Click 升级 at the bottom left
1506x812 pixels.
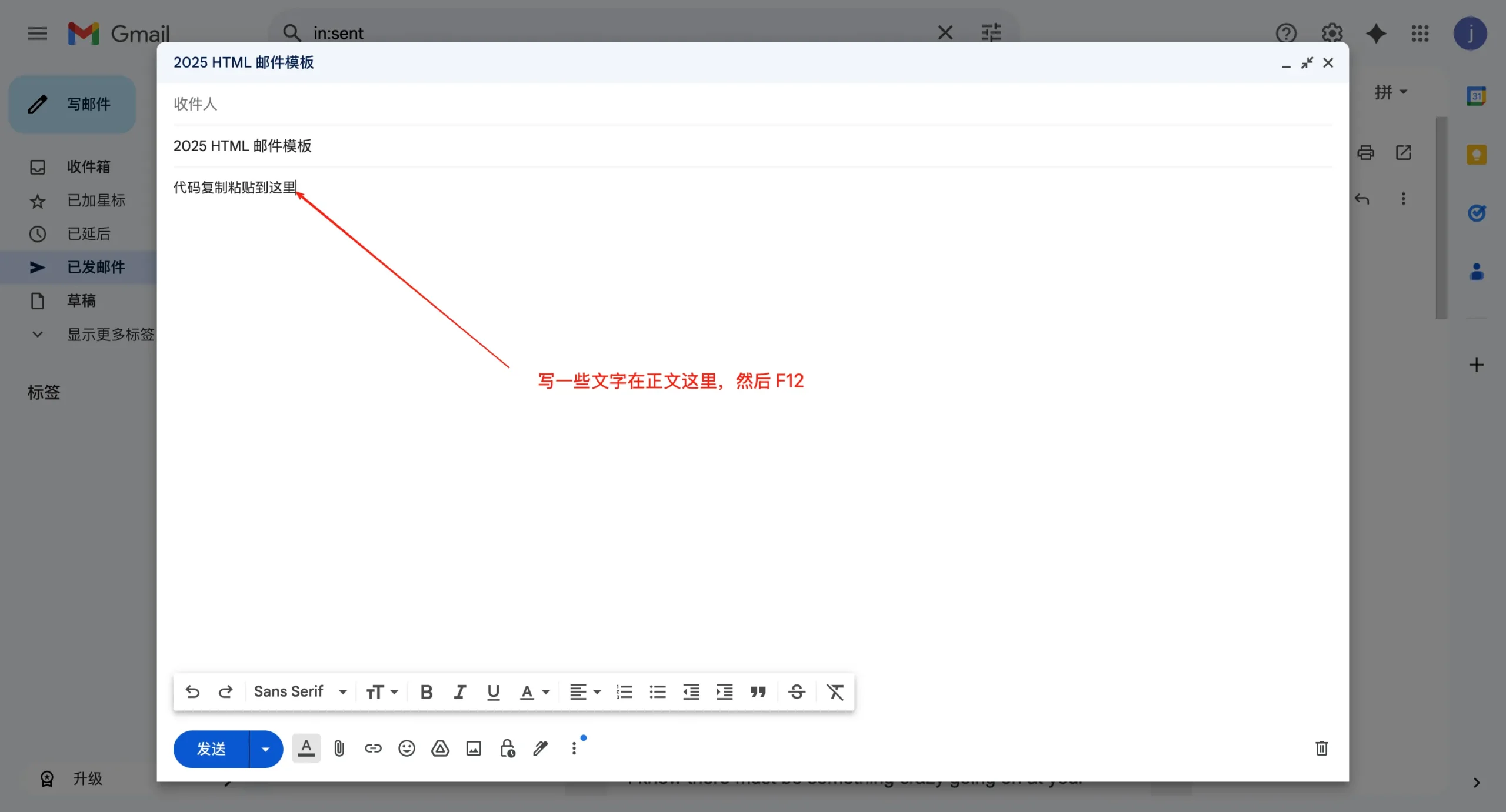(86, 778)
